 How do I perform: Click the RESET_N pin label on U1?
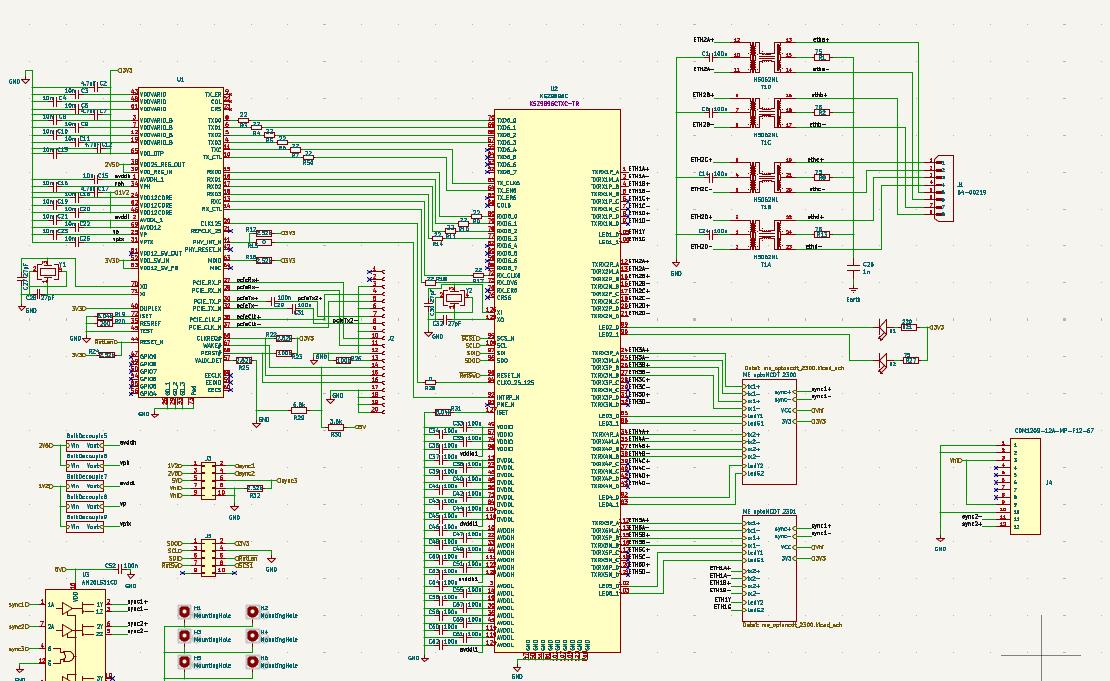coord(151,342)
